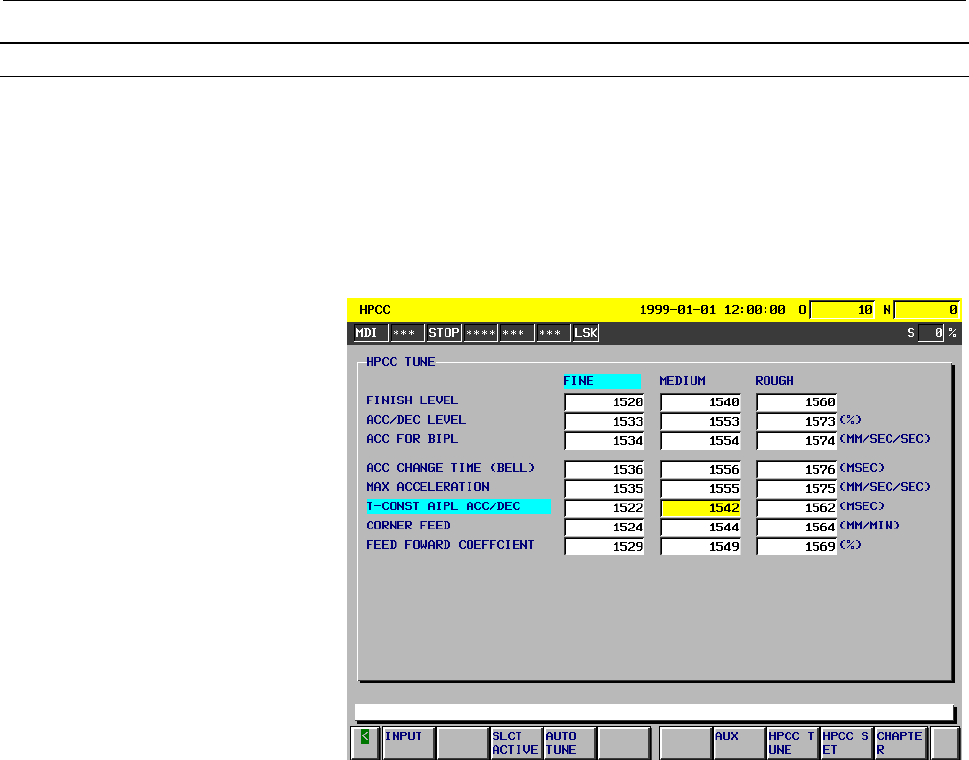Select Acc Change Time field 1536

point(604,470)
